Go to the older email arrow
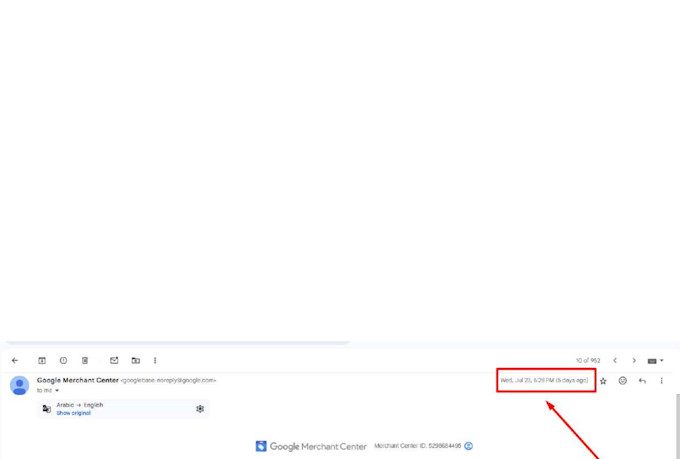 point(634,361)
